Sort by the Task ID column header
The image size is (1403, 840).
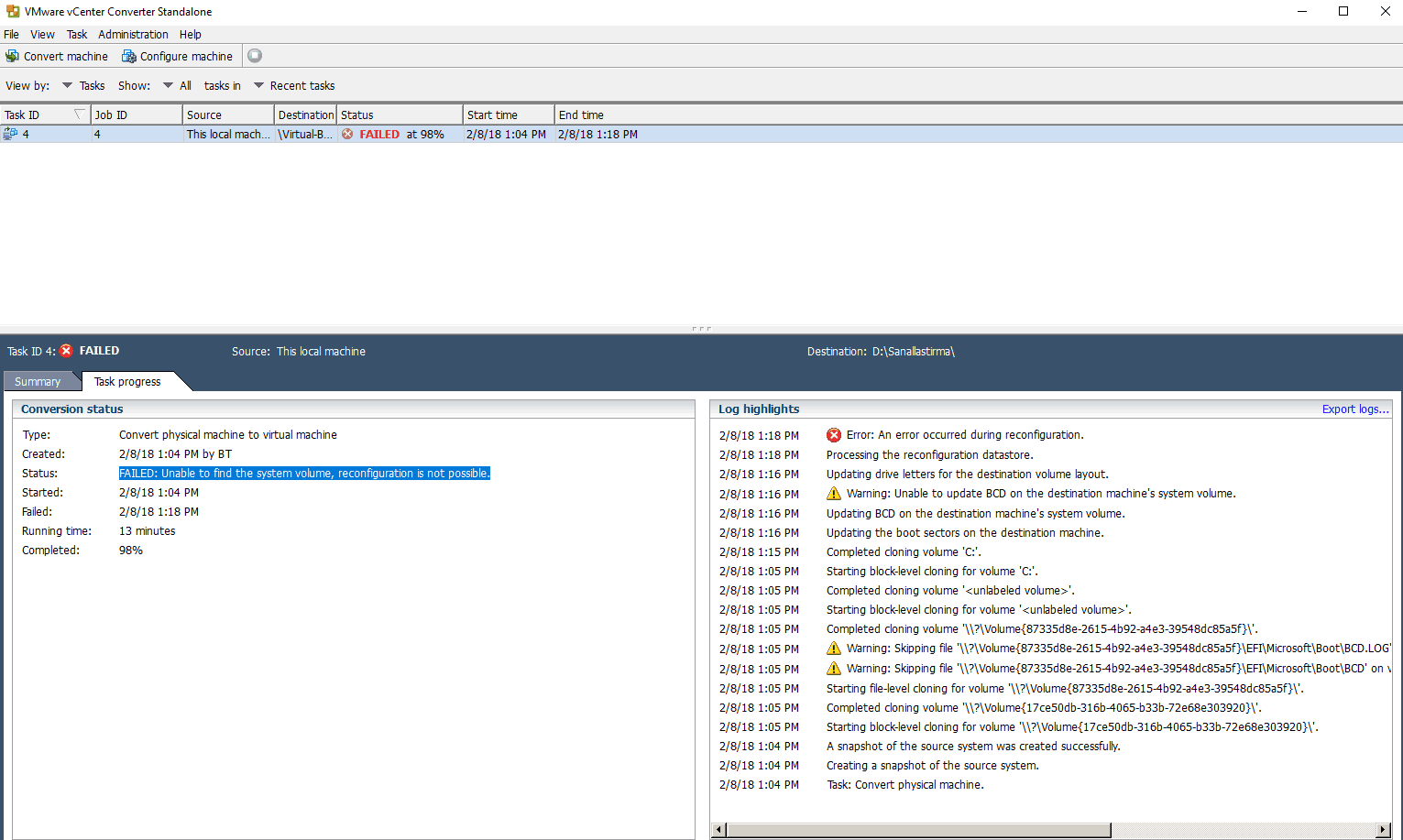(x=37, y=115)
